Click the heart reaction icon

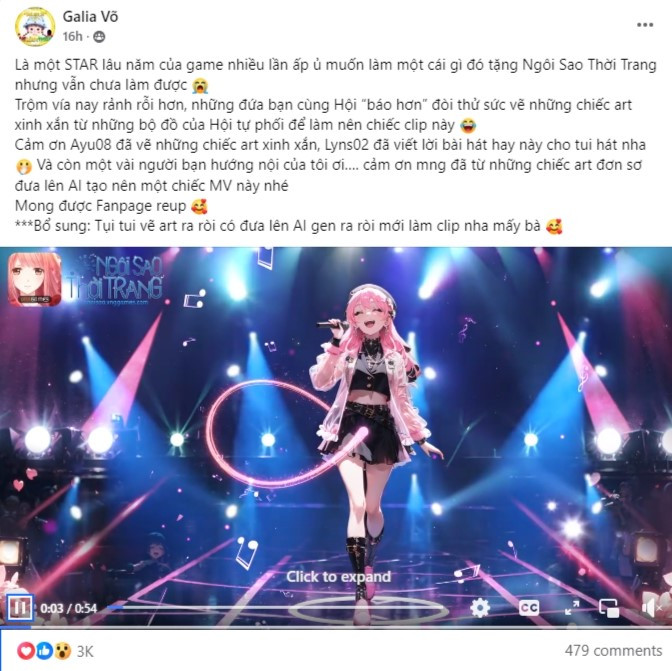[x=26, y=651]
